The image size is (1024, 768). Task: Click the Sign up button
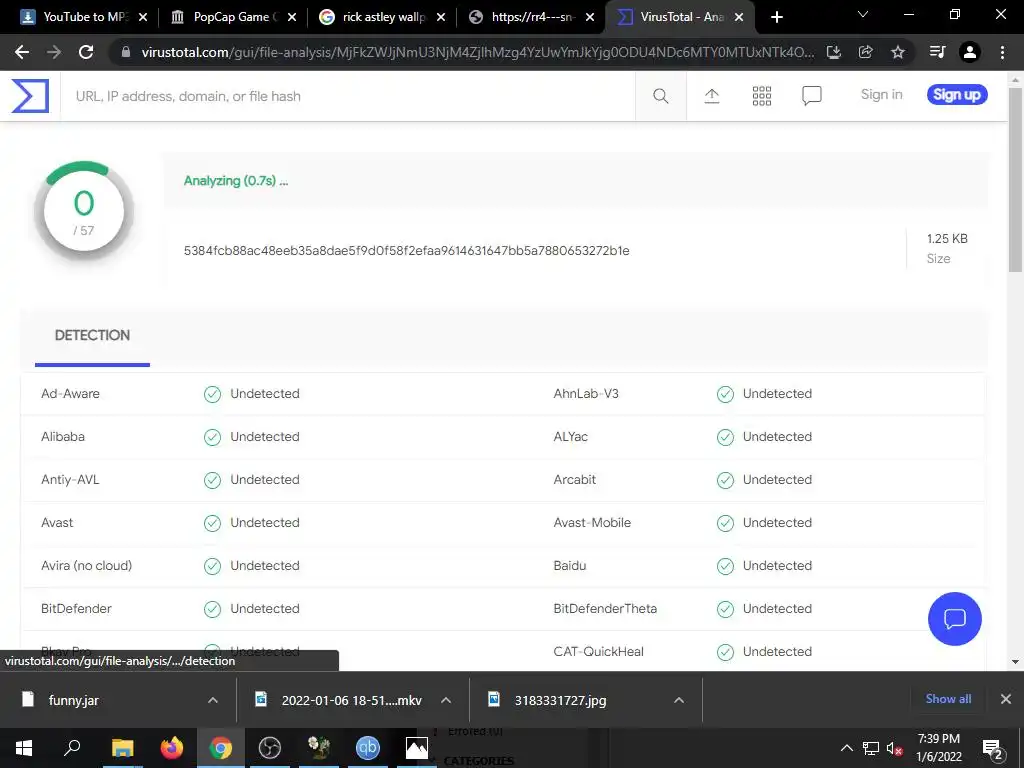point(957,95)
